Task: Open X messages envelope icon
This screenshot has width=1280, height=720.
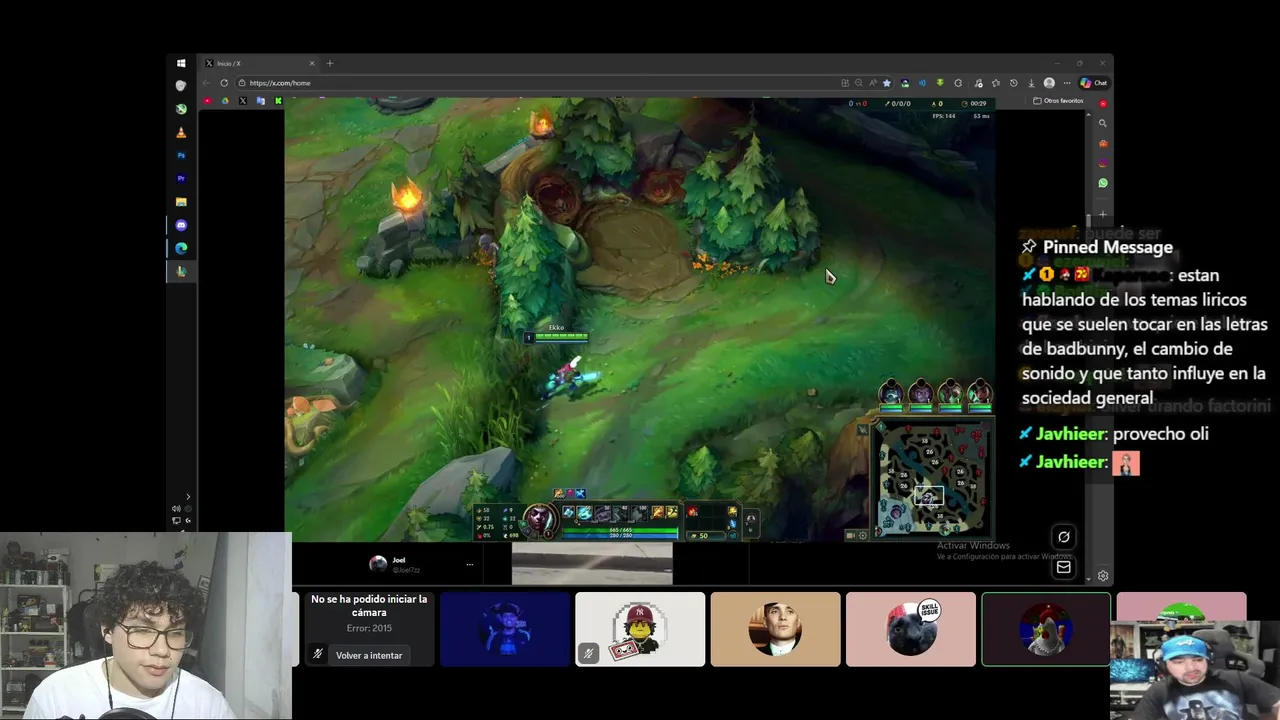Action: click(x=1064, y=567)
